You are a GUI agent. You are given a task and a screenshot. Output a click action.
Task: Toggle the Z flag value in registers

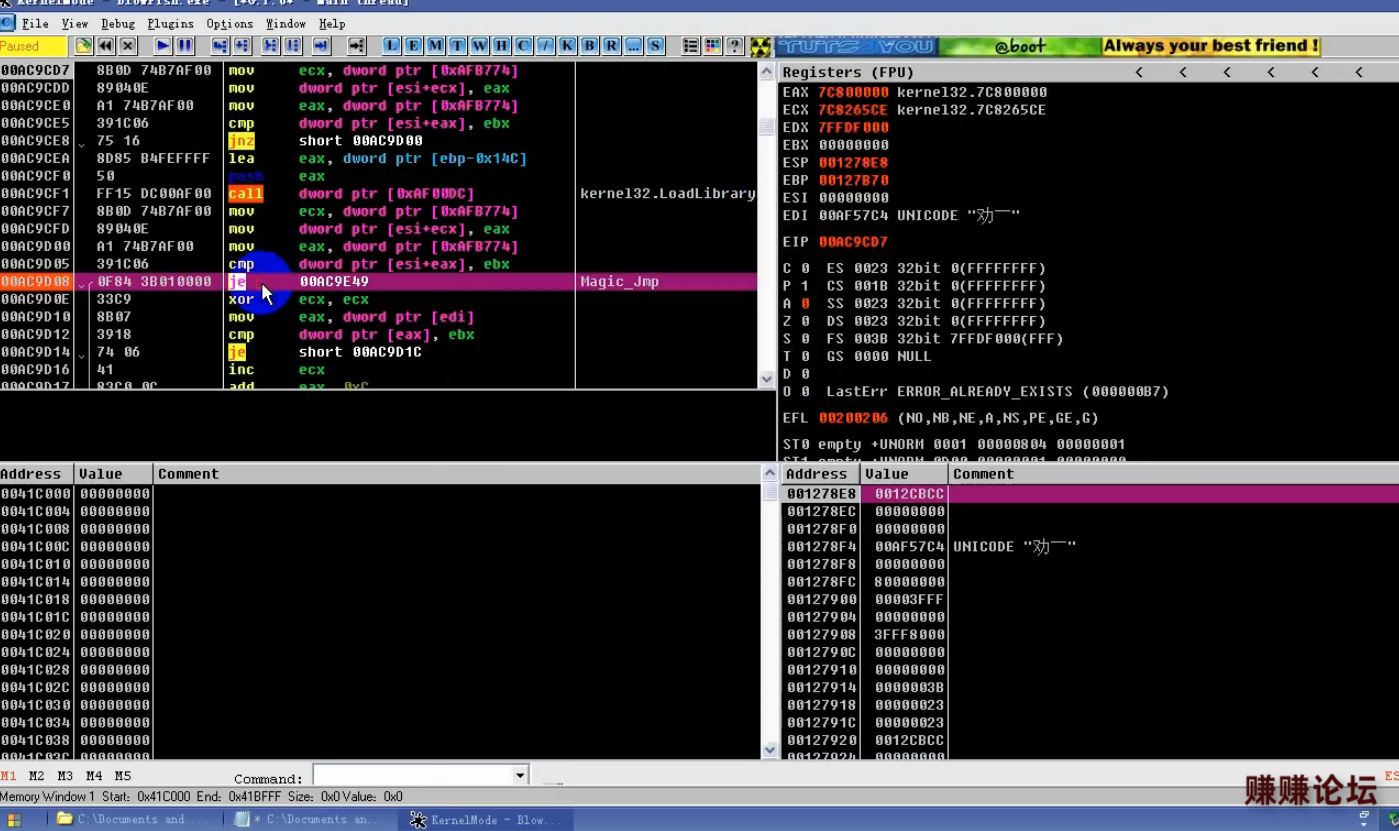[x=805, y=321]
